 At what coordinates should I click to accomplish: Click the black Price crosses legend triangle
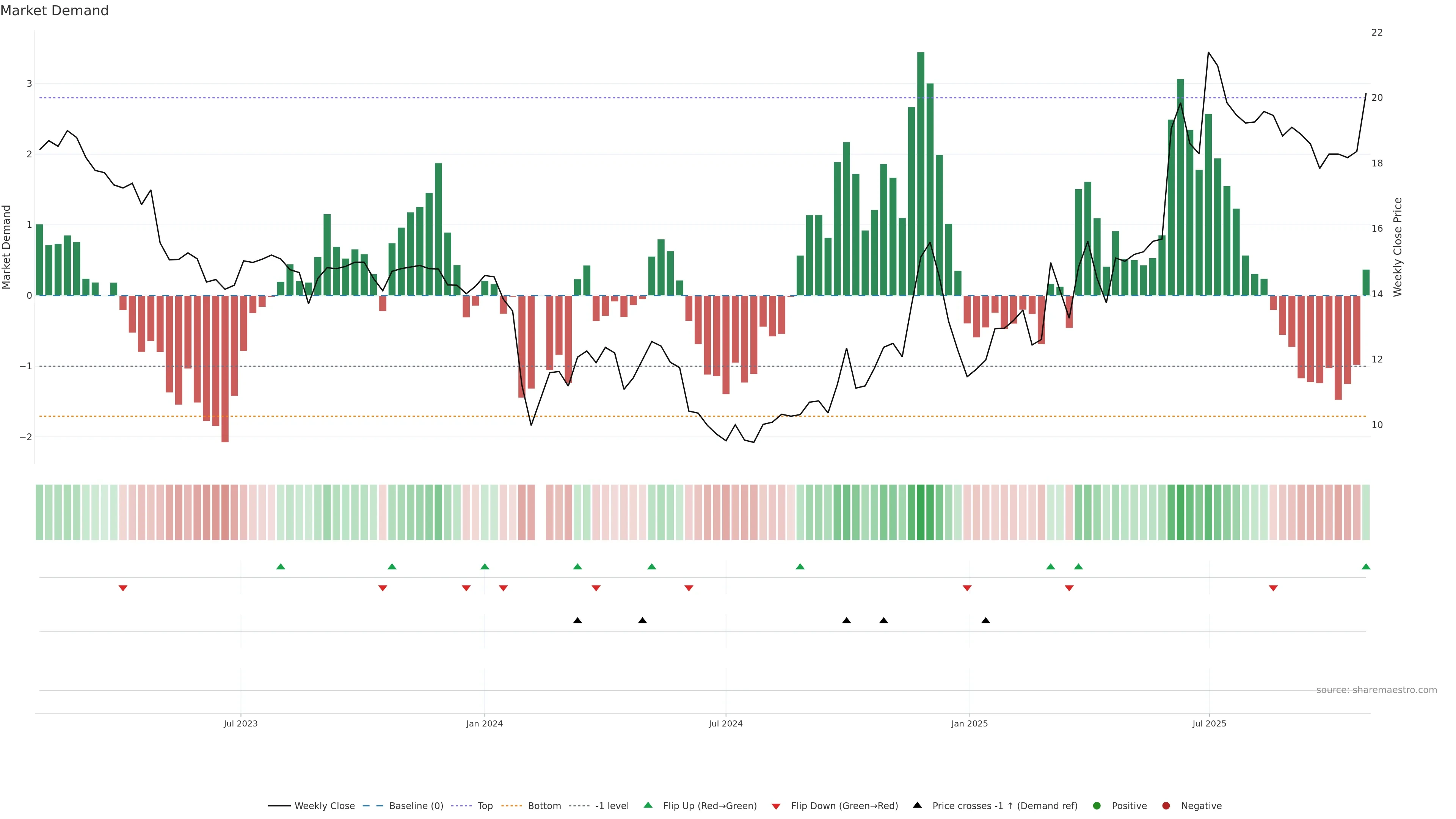pos(917,805)
